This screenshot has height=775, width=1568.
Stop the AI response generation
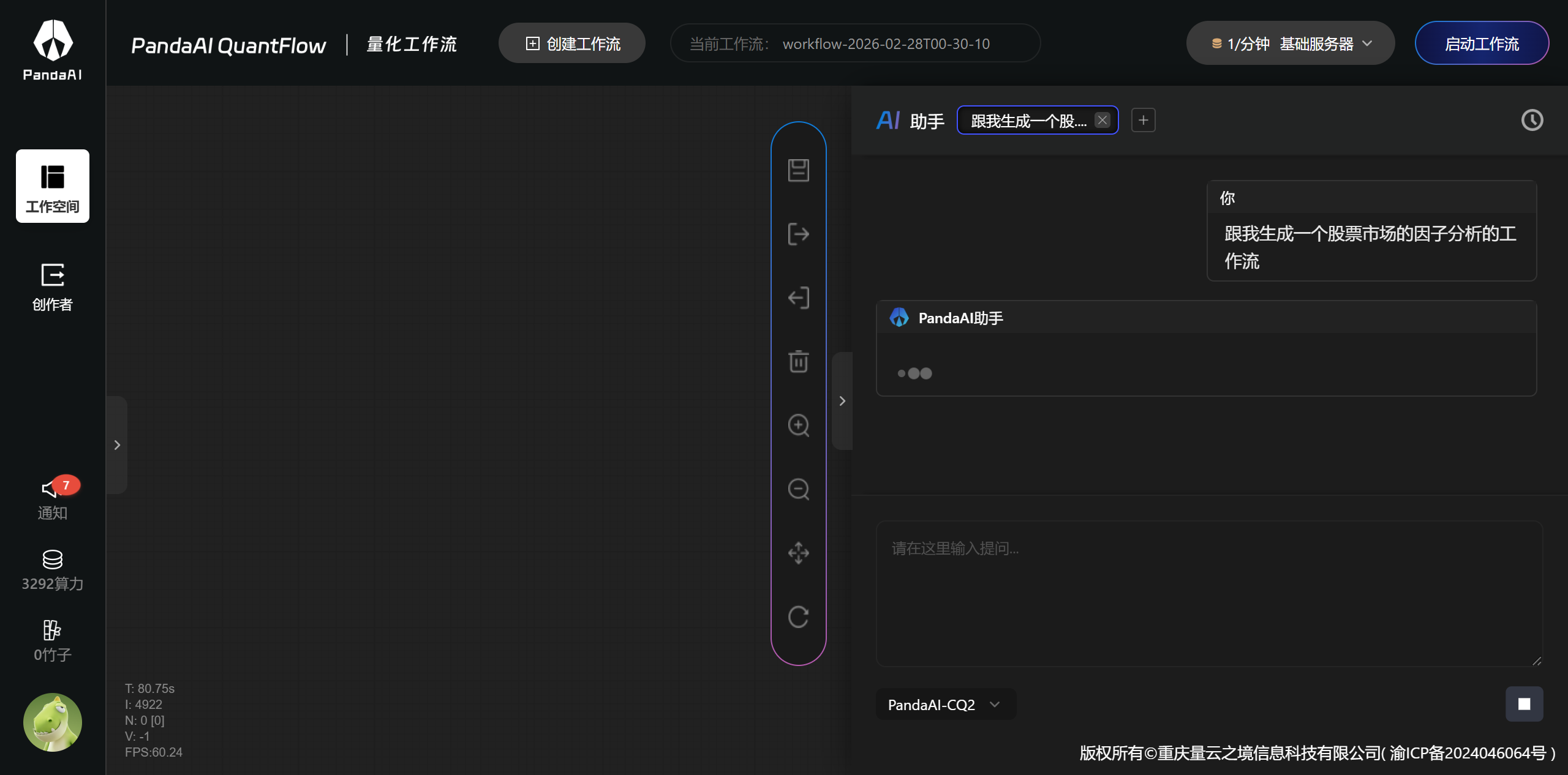1525,704
